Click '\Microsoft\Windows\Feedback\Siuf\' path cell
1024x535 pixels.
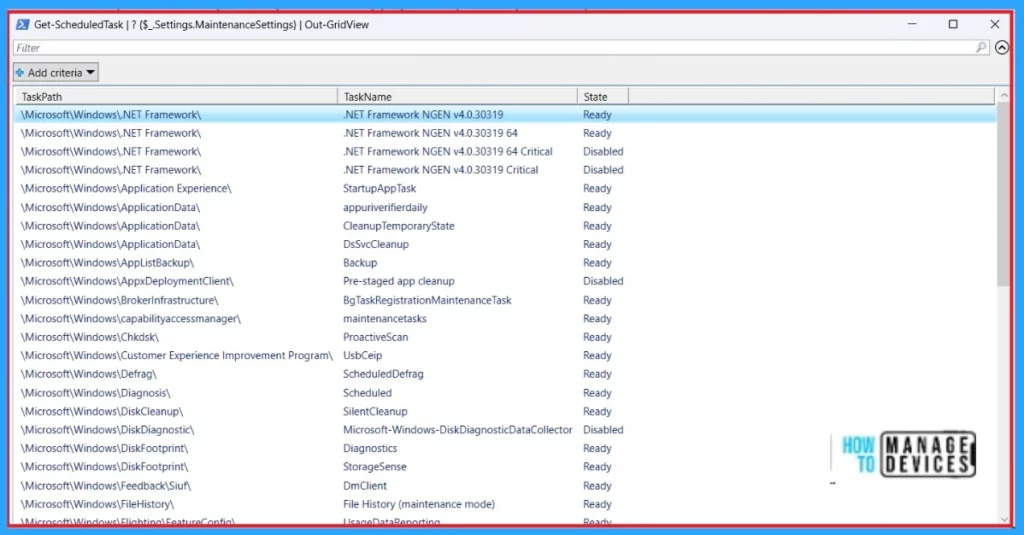(106, 485)
